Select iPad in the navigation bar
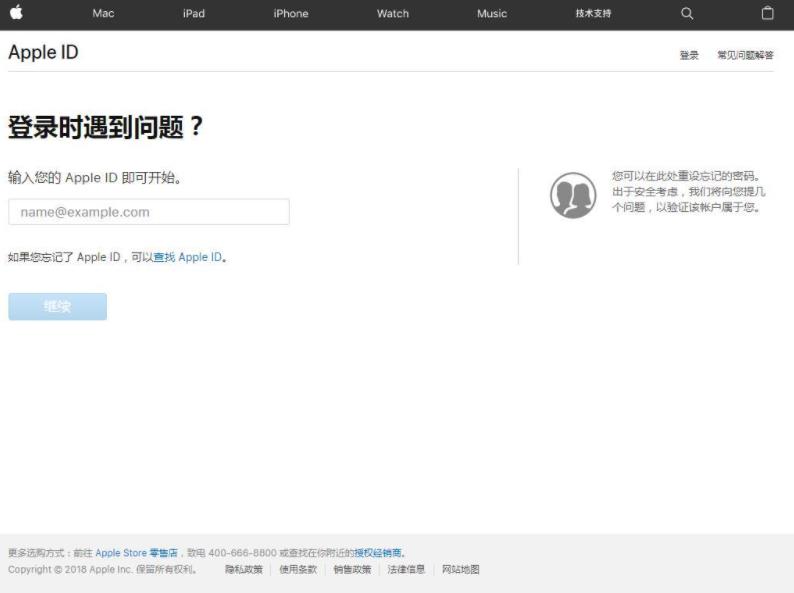Image resolution: width=794 pixels, height=593 pixels. (194, 14)
